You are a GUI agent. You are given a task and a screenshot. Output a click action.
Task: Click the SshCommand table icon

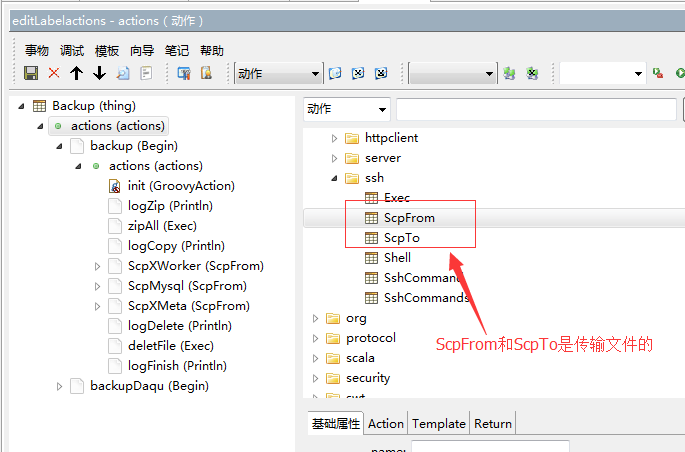coord(371,278)
